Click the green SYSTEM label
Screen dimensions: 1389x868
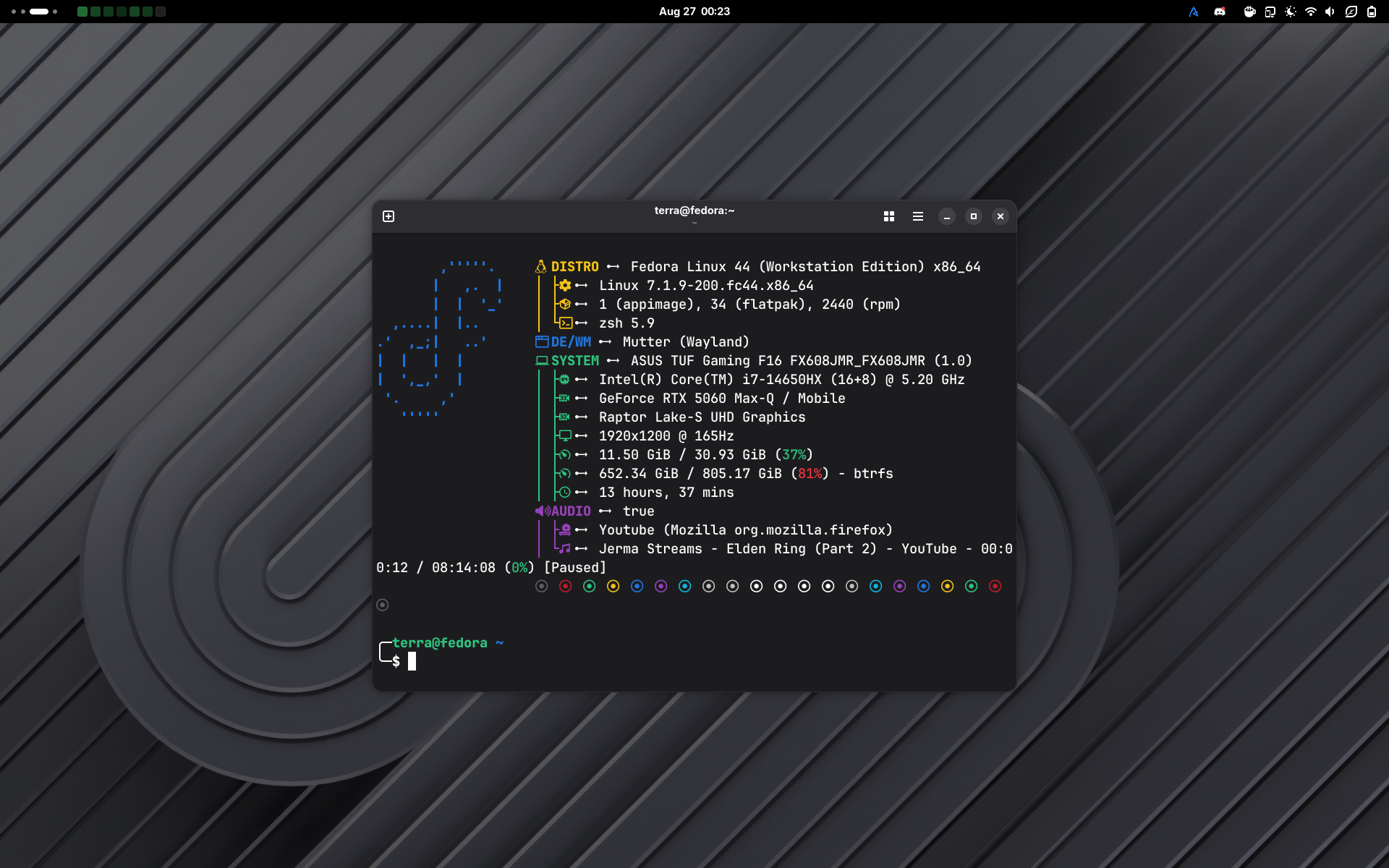coord(575,360)
